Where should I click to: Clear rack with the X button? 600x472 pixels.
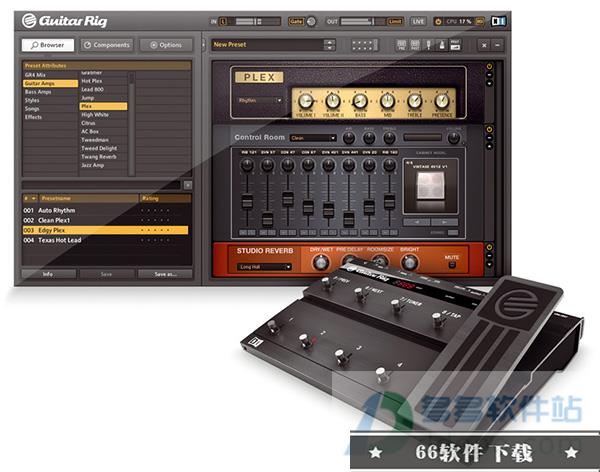coord(484,45)
